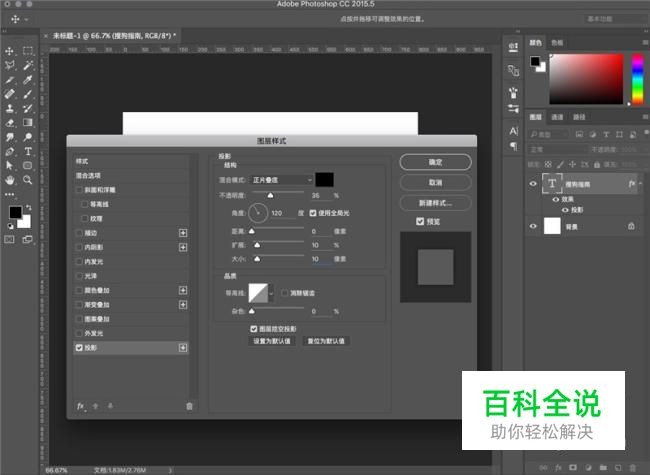Add another Drop Shadow with plus icon (投影 row)
The height and width of the screenshot is (475, 650).
(183, 348)
